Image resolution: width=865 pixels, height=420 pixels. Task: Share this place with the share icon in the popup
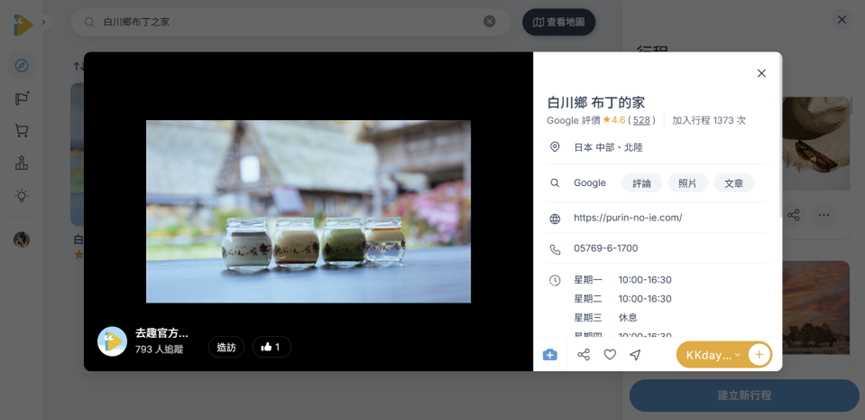(584, 355)
